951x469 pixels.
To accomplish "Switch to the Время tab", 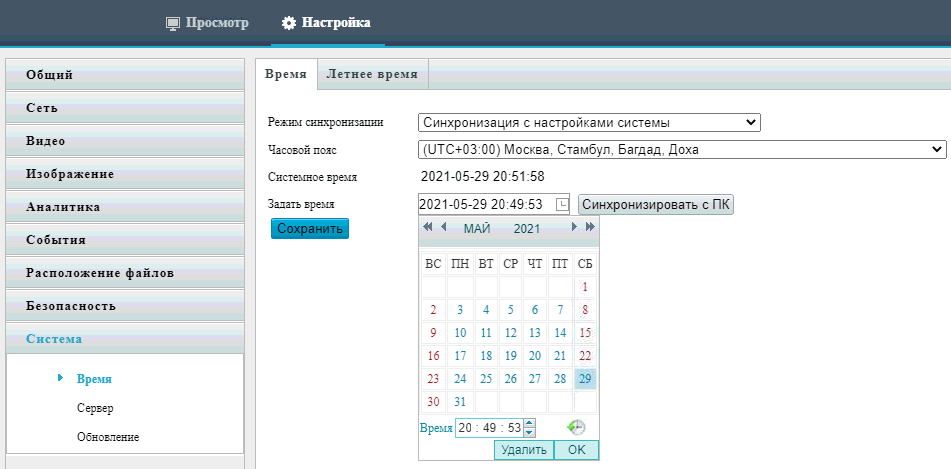I will tap(286, 74).
